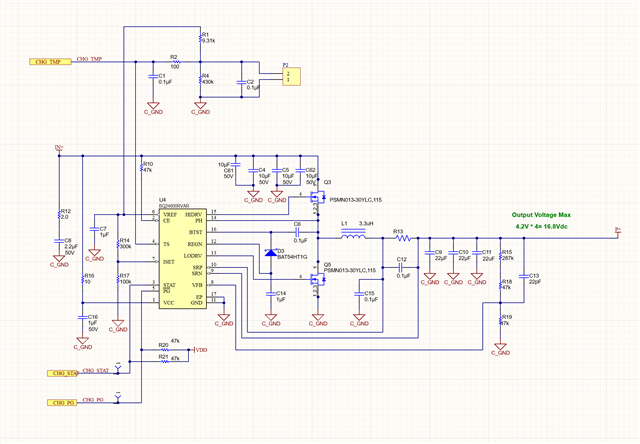Click the 9.31k value of R1

(209, 41)
